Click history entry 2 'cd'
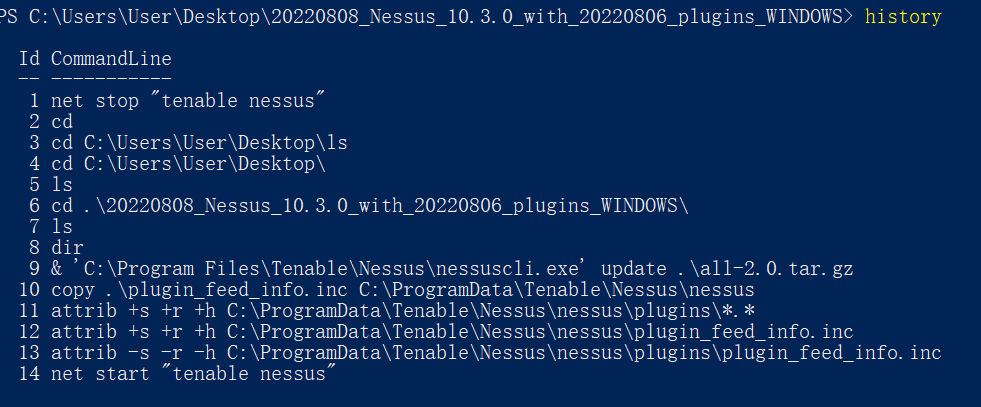981x407 pixels. tap(61, 122)
